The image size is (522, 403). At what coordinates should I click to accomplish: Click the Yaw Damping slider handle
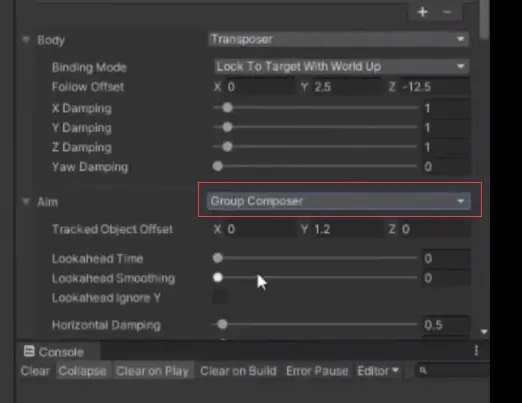pyautogui.click(x=218, y=166)
